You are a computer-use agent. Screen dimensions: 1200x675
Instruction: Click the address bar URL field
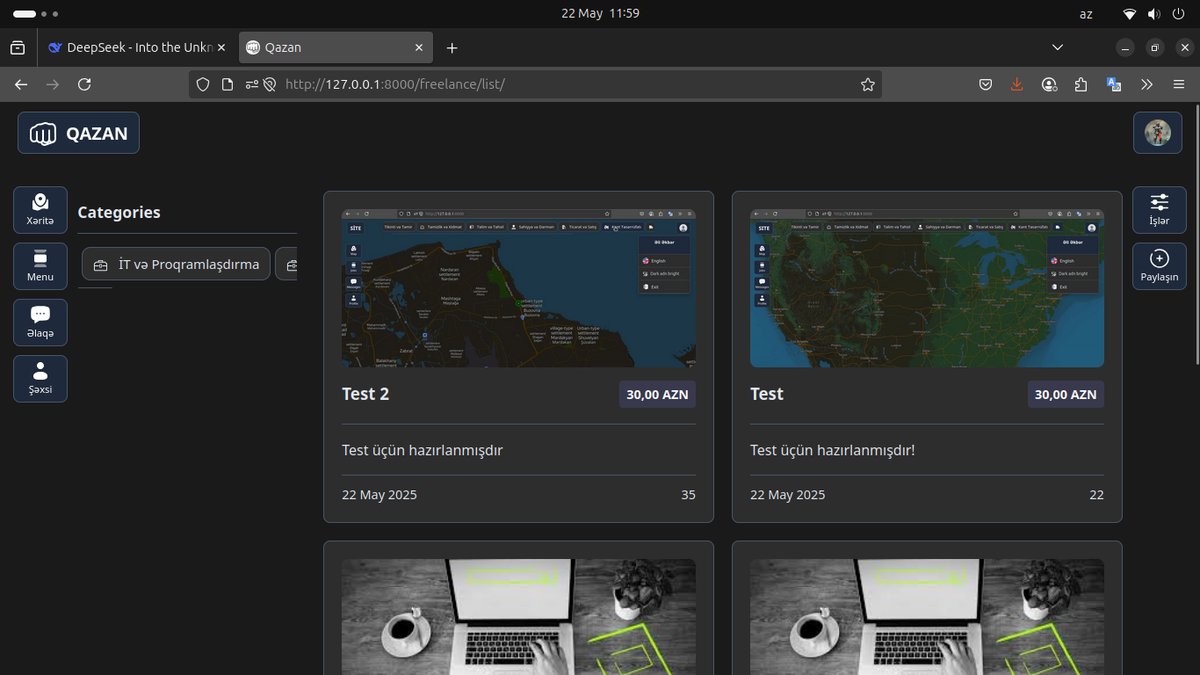[x=535, y=84]
